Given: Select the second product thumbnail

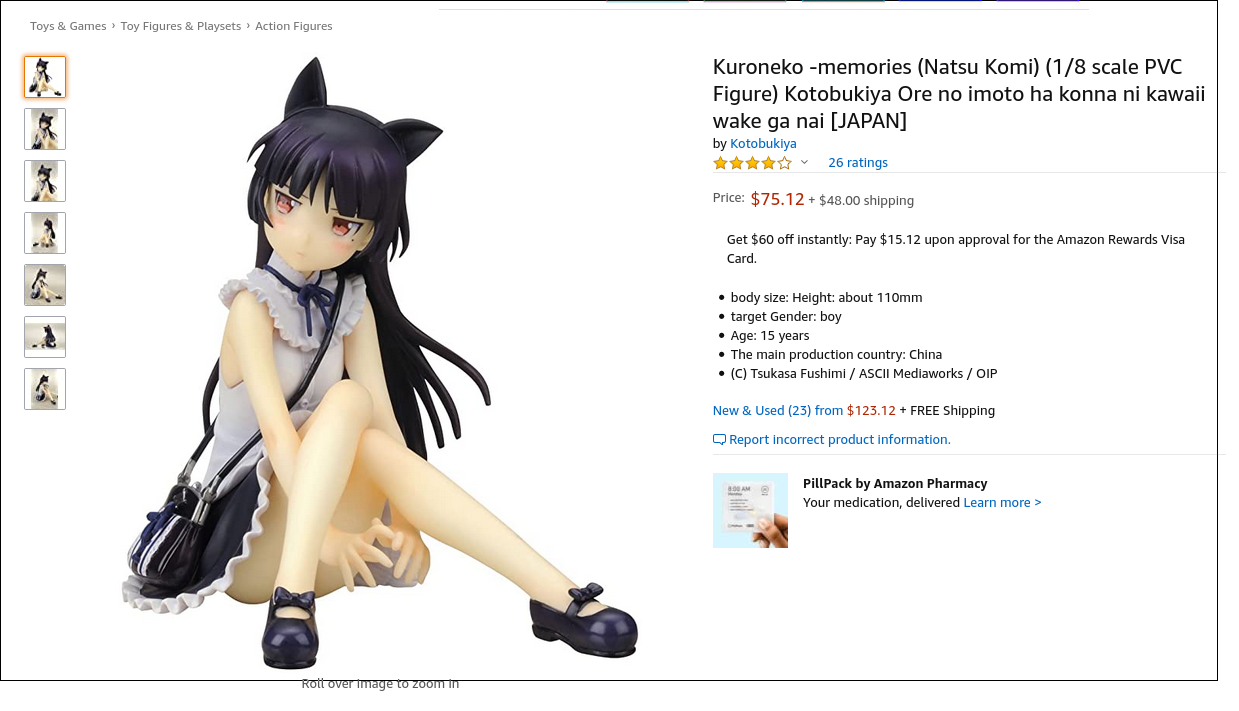Looking at the screenshot, I should [x=45, y=129].
